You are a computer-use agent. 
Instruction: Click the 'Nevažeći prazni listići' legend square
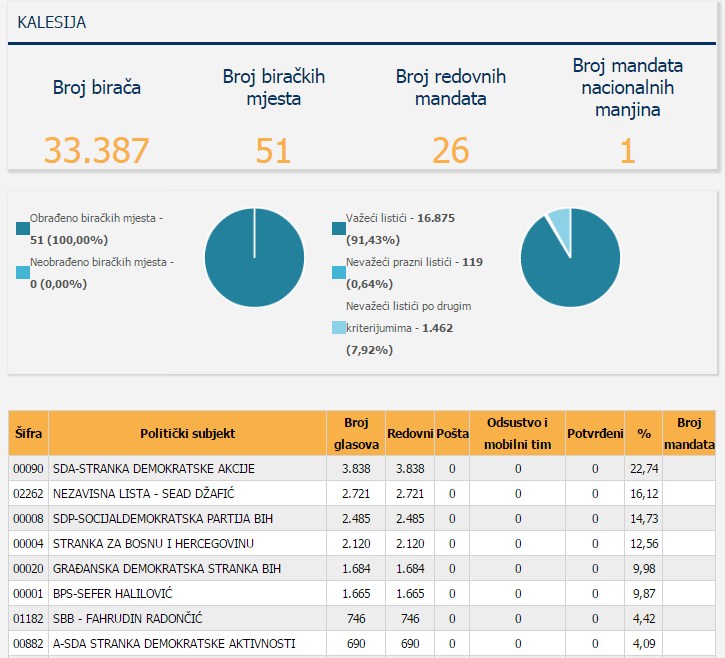tap(339, 273)
